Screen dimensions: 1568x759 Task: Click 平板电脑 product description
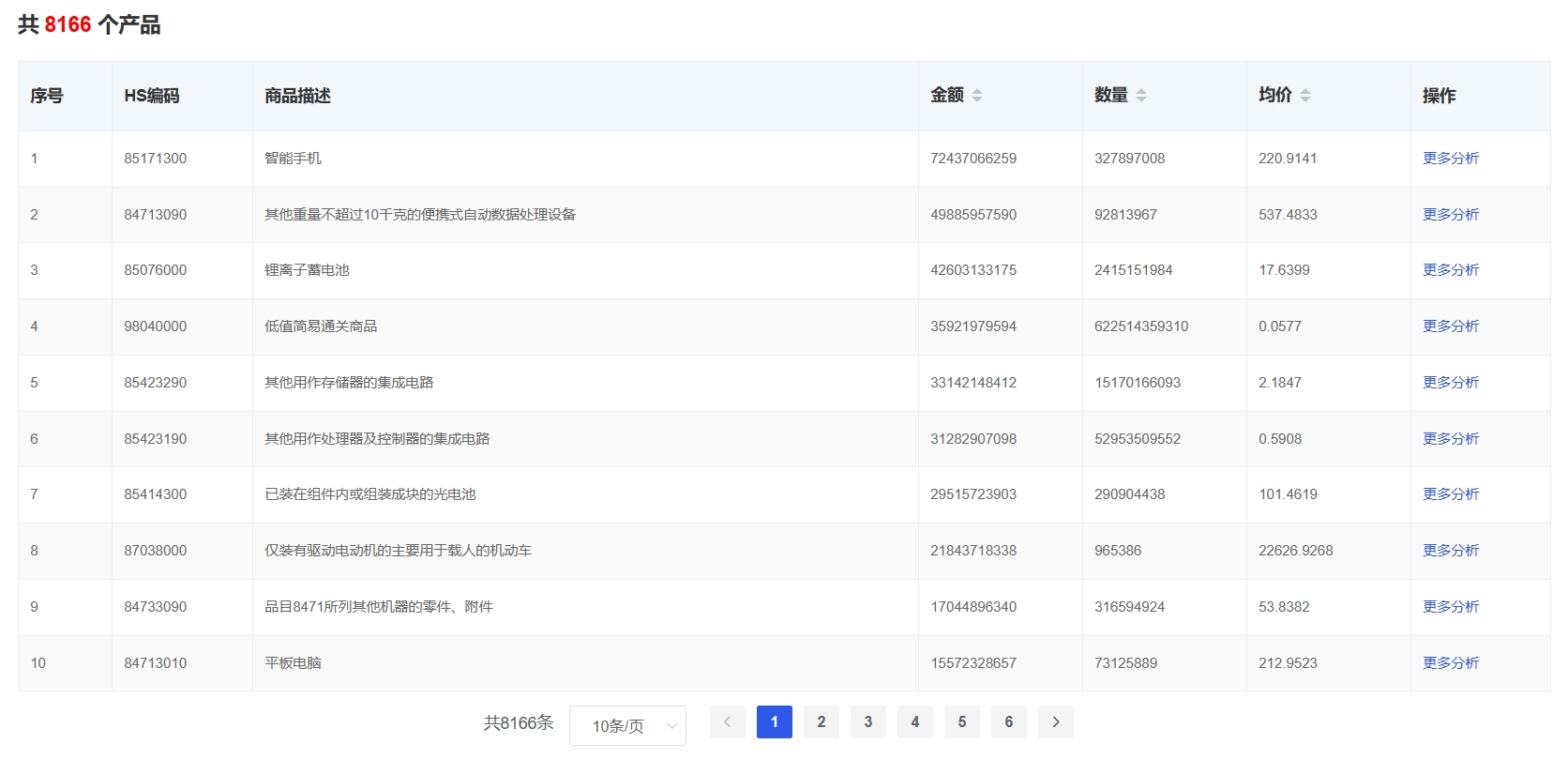point(293,663)
